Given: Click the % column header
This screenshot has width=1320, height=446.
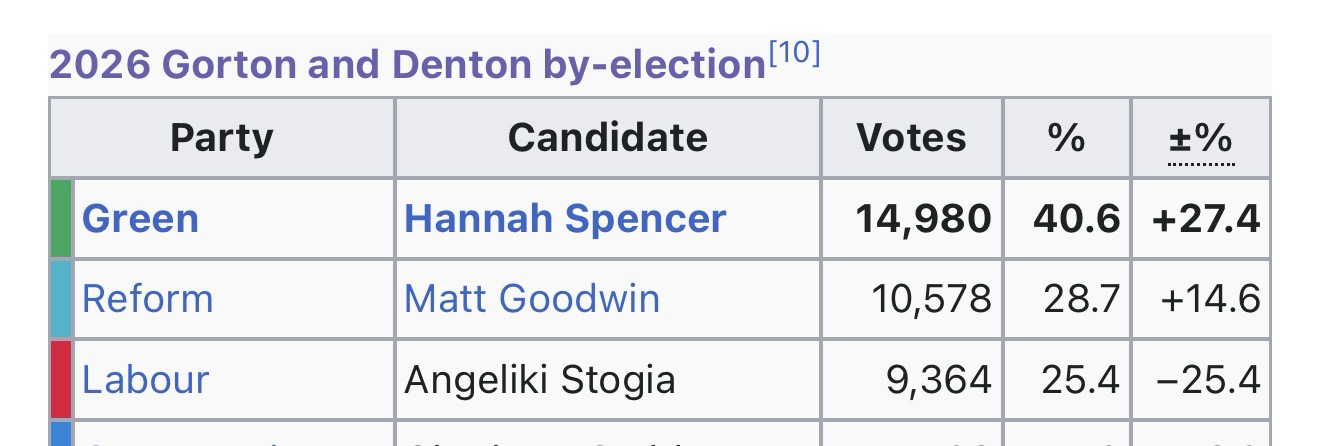Looking at the screenshot, I should (1066, 138).
